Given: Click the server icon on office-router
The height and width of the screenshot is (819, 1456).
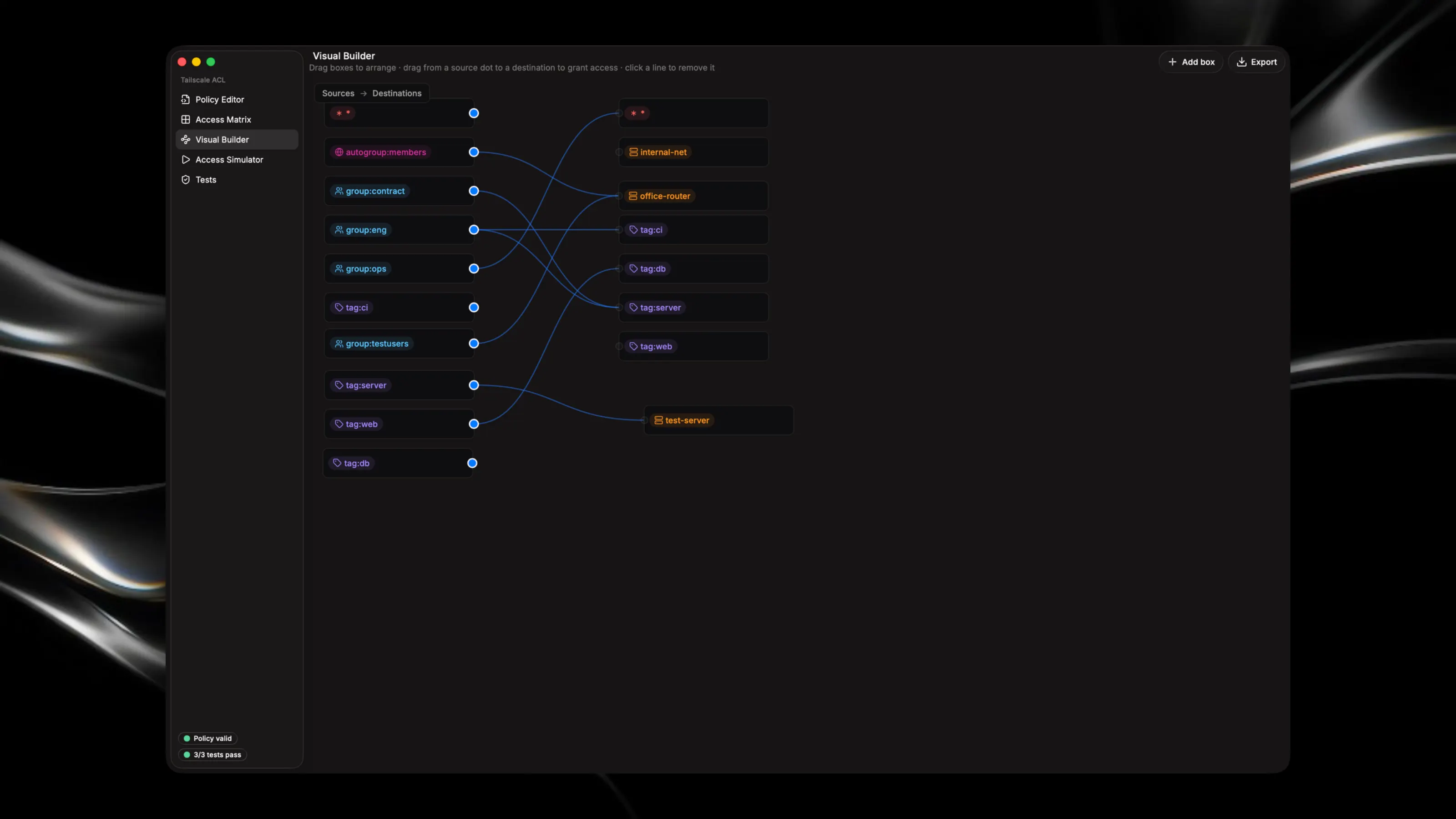Looking at the screenshot, I should pos(633,196).
